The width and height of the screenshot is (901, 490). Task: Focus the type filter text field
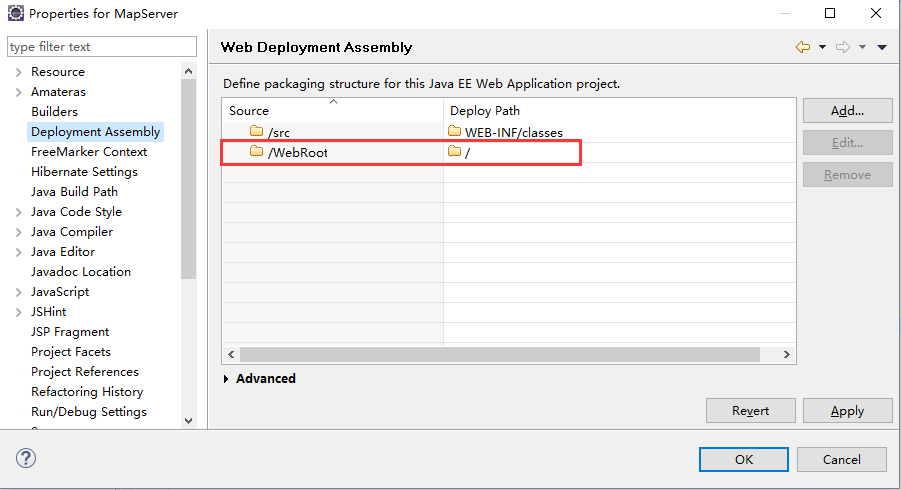pyautogui.click(x=102, y=47)
